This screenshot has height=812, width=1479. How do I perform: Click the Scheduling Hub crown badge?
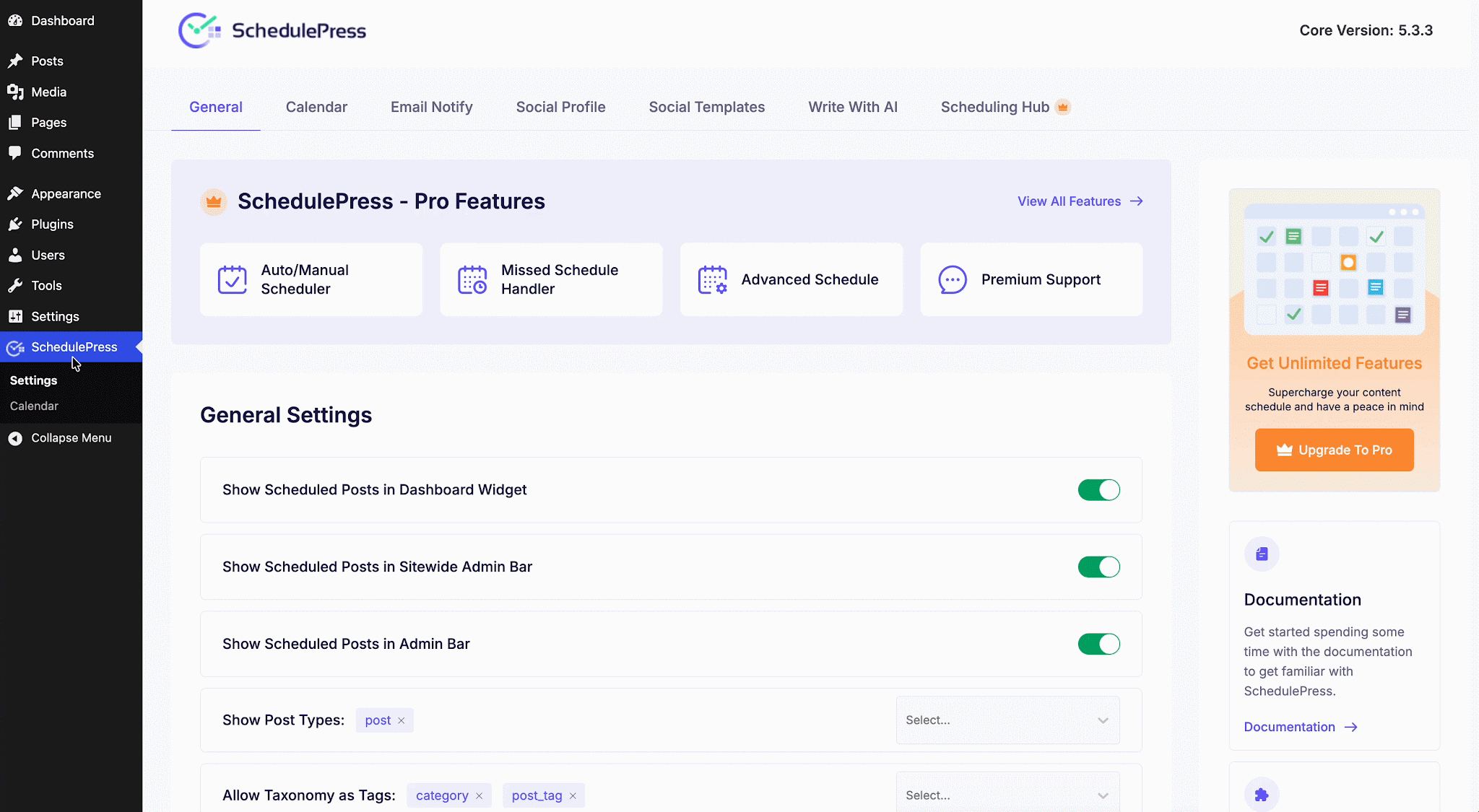(x=1063, y=108)
